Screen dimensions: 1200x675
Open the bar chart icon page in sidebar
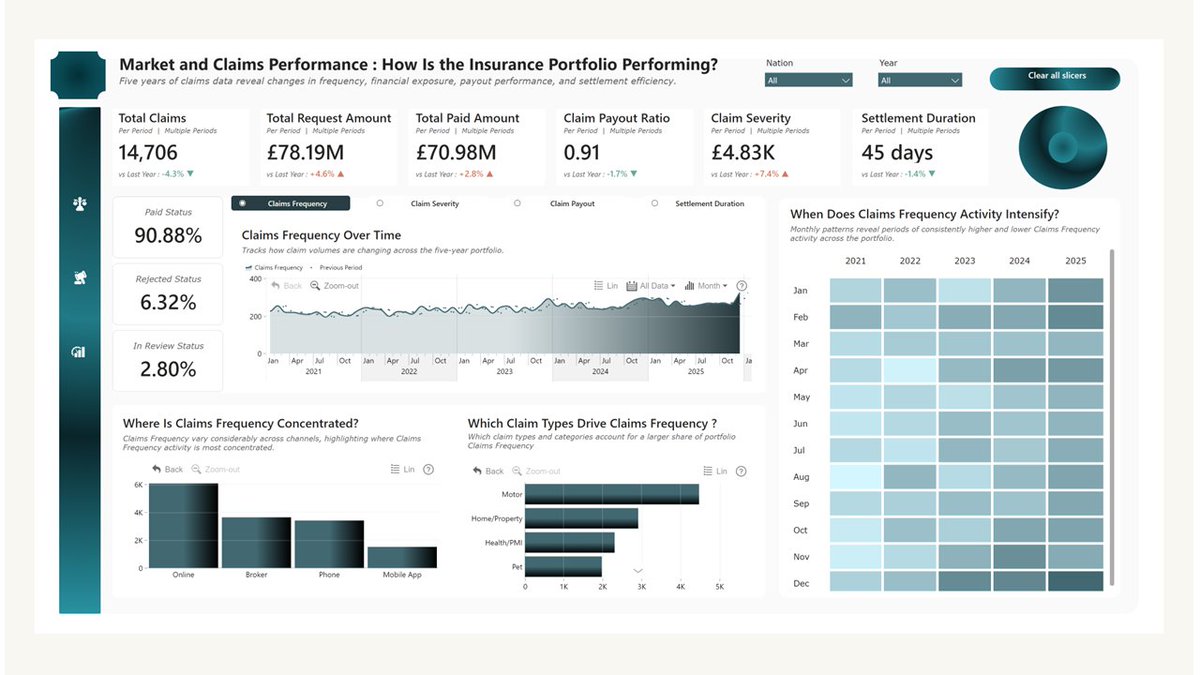[79, 352]
